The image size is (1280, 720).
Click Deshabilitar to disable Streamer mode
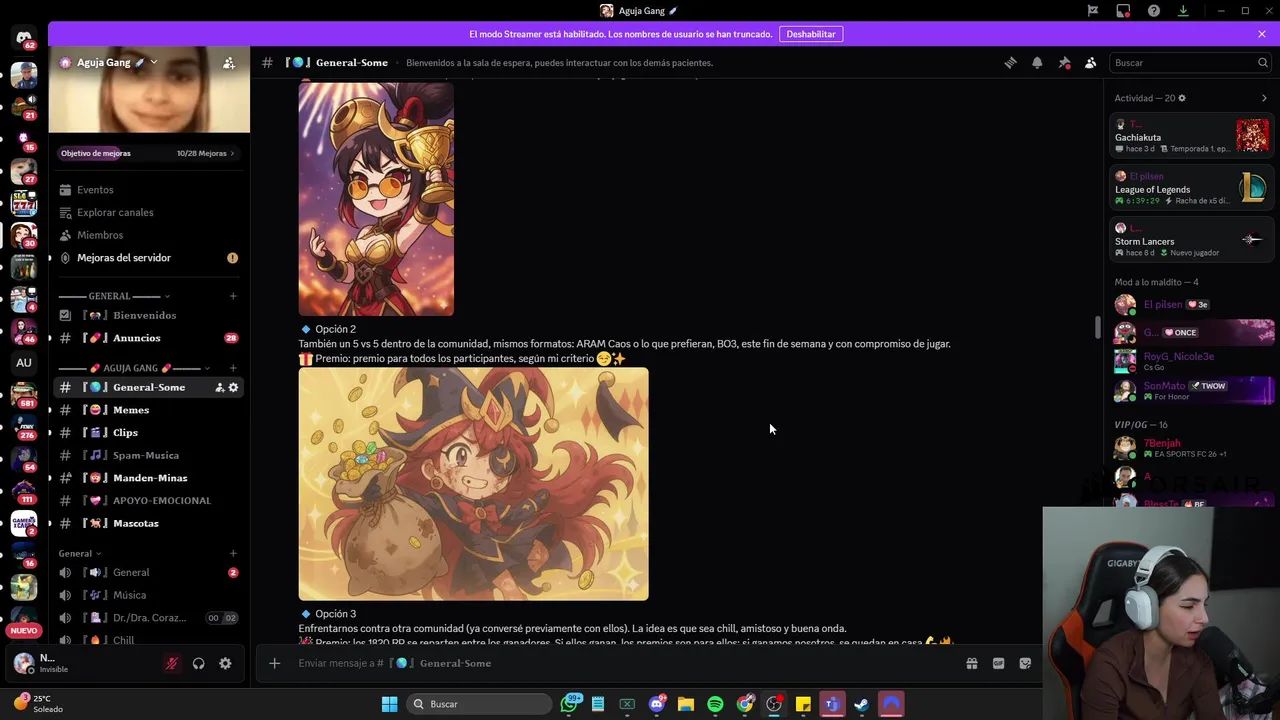(x=811, y=34)
